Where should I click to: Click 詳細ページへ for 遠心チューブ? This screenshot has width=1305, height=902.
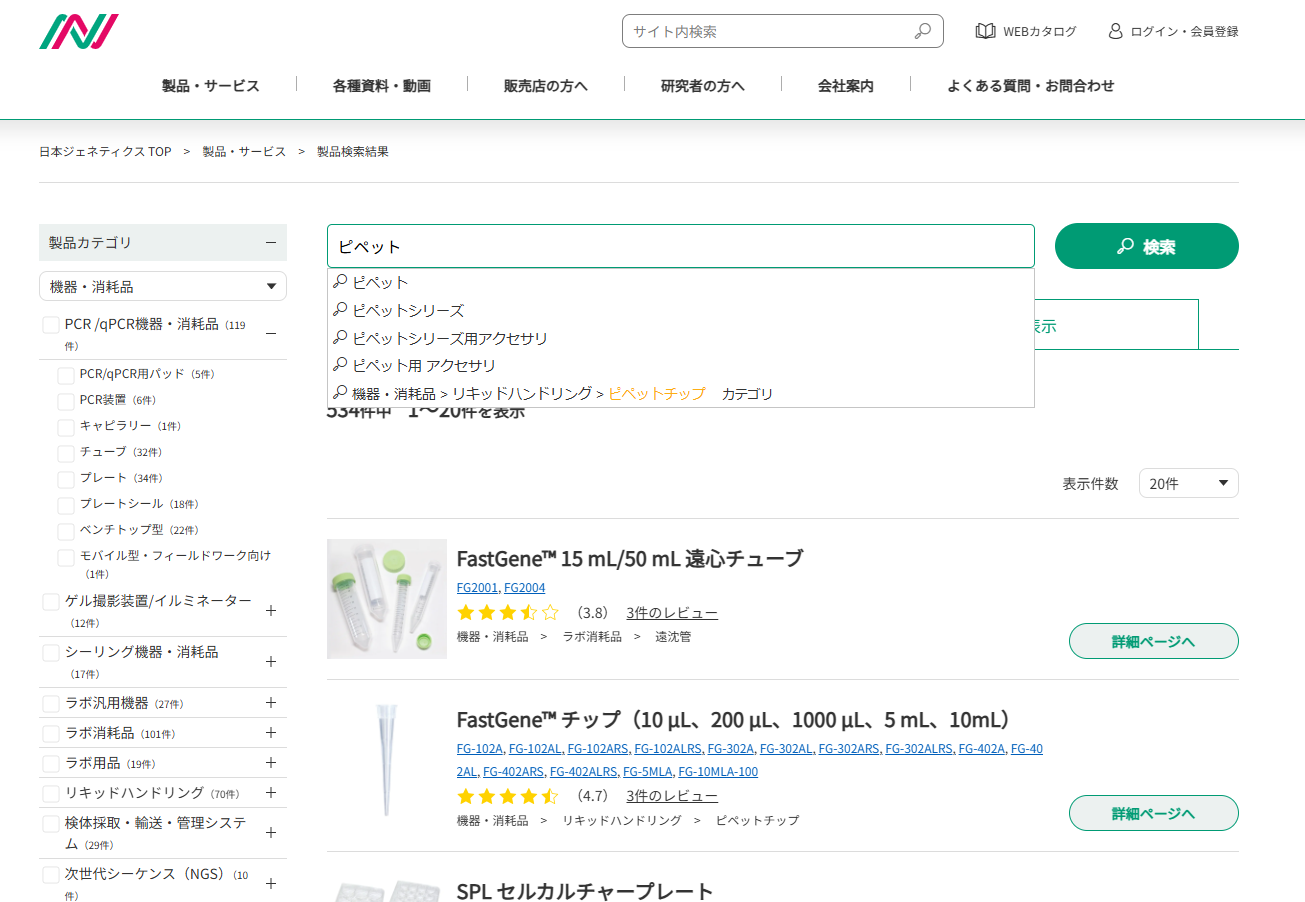1154,641
